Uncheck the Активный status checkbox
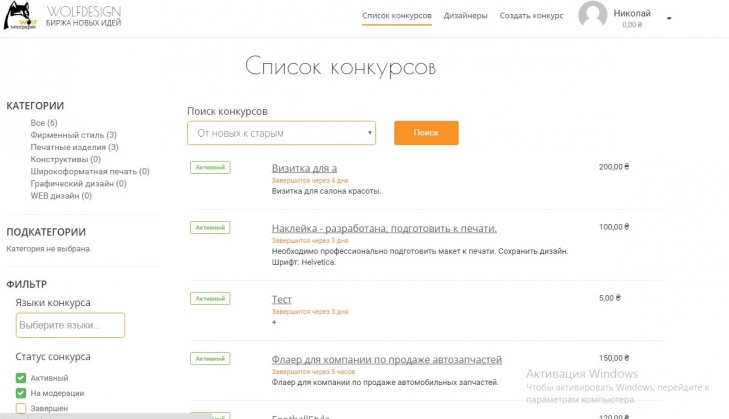 click(21, 378)
